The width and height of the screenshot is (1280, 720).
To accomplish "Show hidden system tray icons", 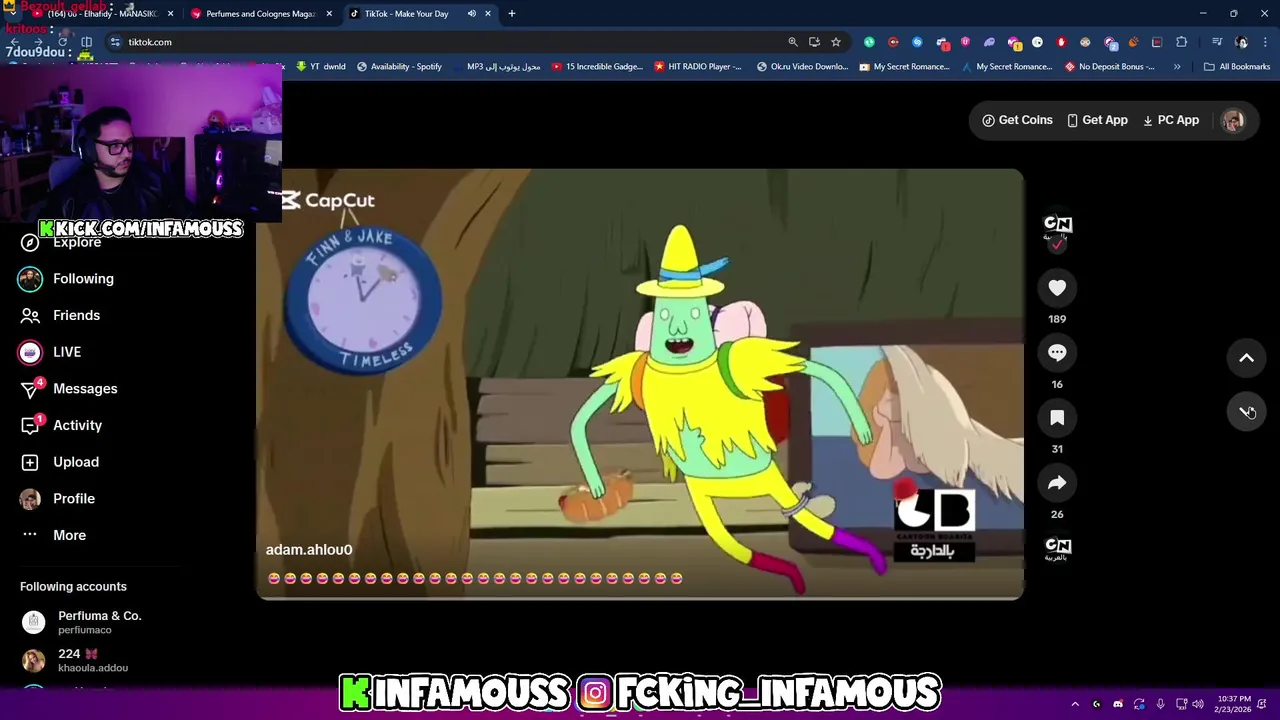I will click(x=1075, y=704).
